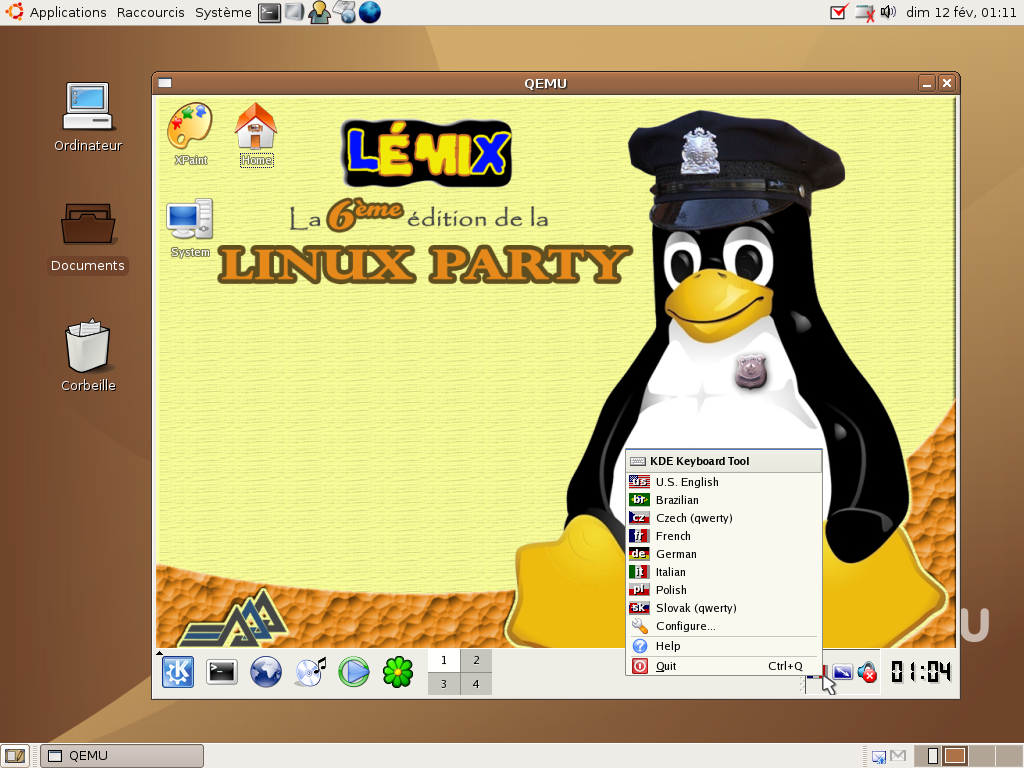The image size is (1024, 768).
Task: Open Configure... in the keyboard tool menu
Action: [x=723, y=626]
